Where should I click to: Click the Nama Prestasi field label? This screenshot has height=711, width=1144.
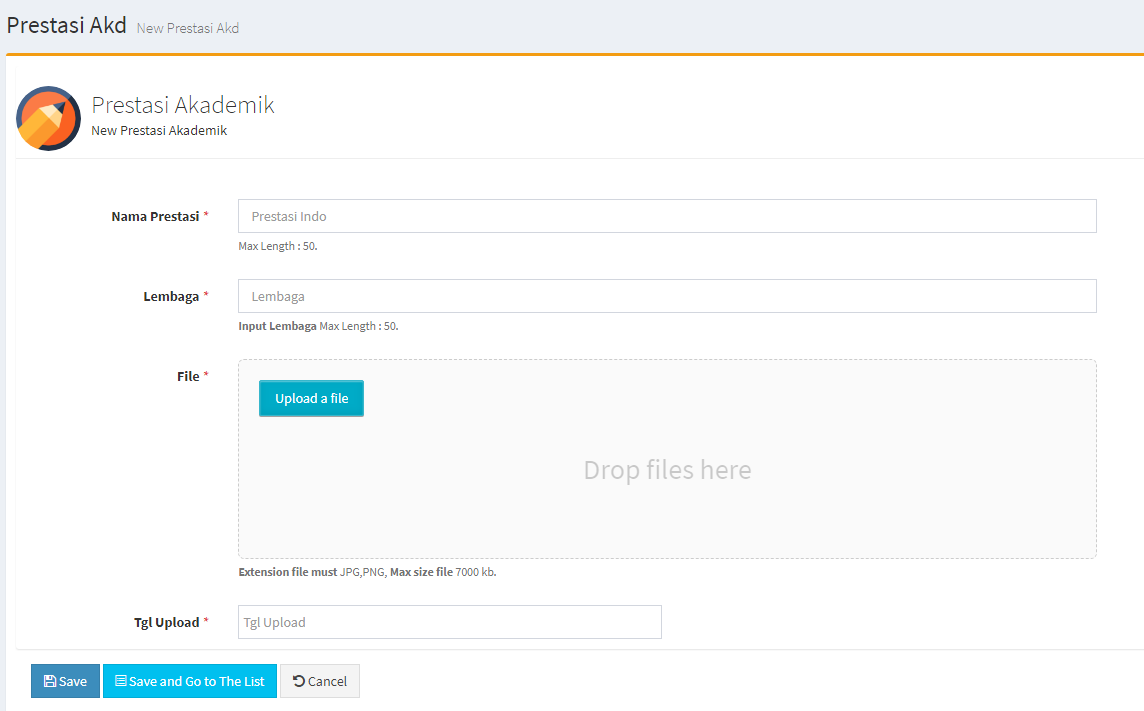pos(155,216)
